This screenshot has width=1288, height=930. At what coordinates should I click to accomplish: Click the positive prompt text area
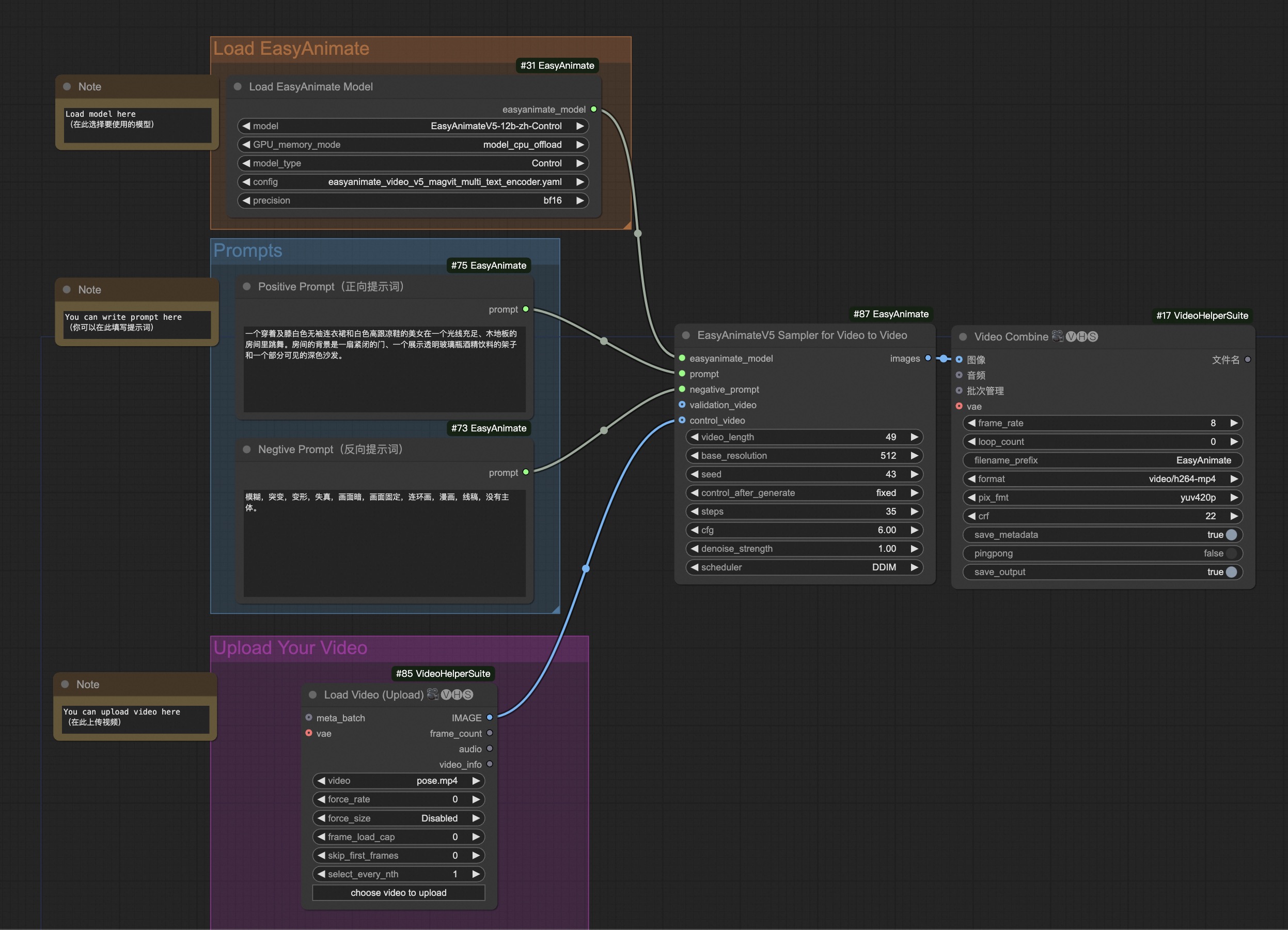click(x=384, y=369)
